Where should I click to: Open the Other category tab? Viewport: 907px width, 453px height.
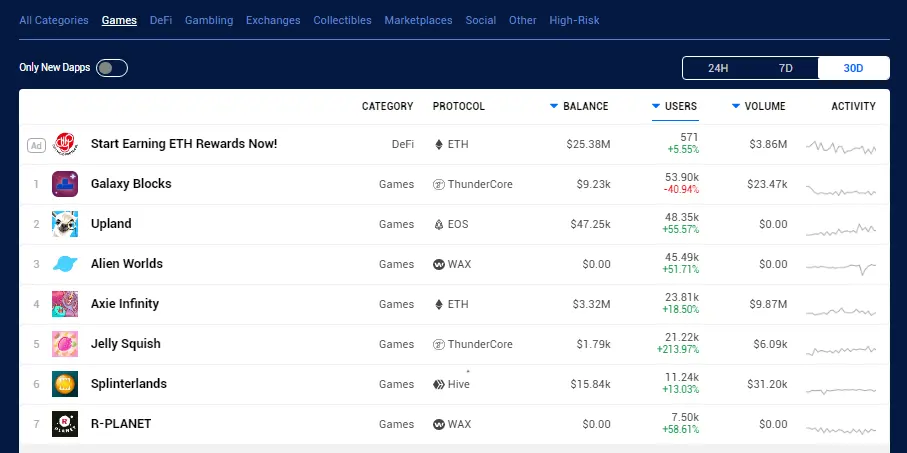[522, 20]
